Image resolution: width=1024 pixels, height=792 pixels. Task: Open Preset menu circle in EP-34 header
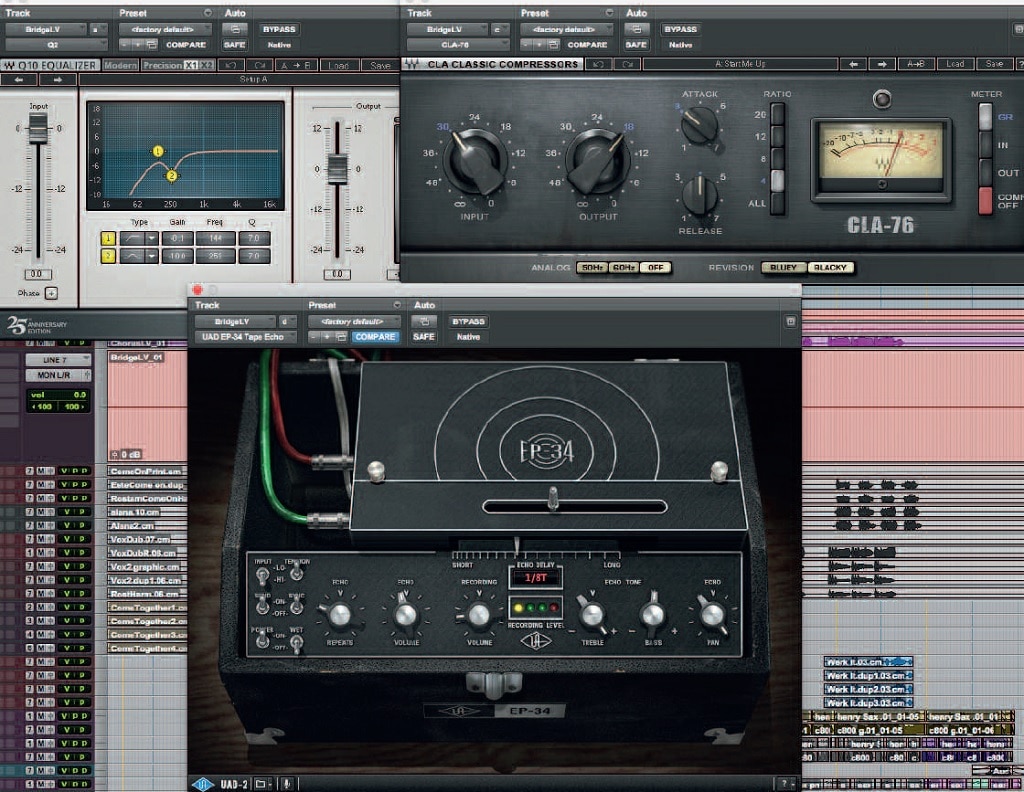396,306
